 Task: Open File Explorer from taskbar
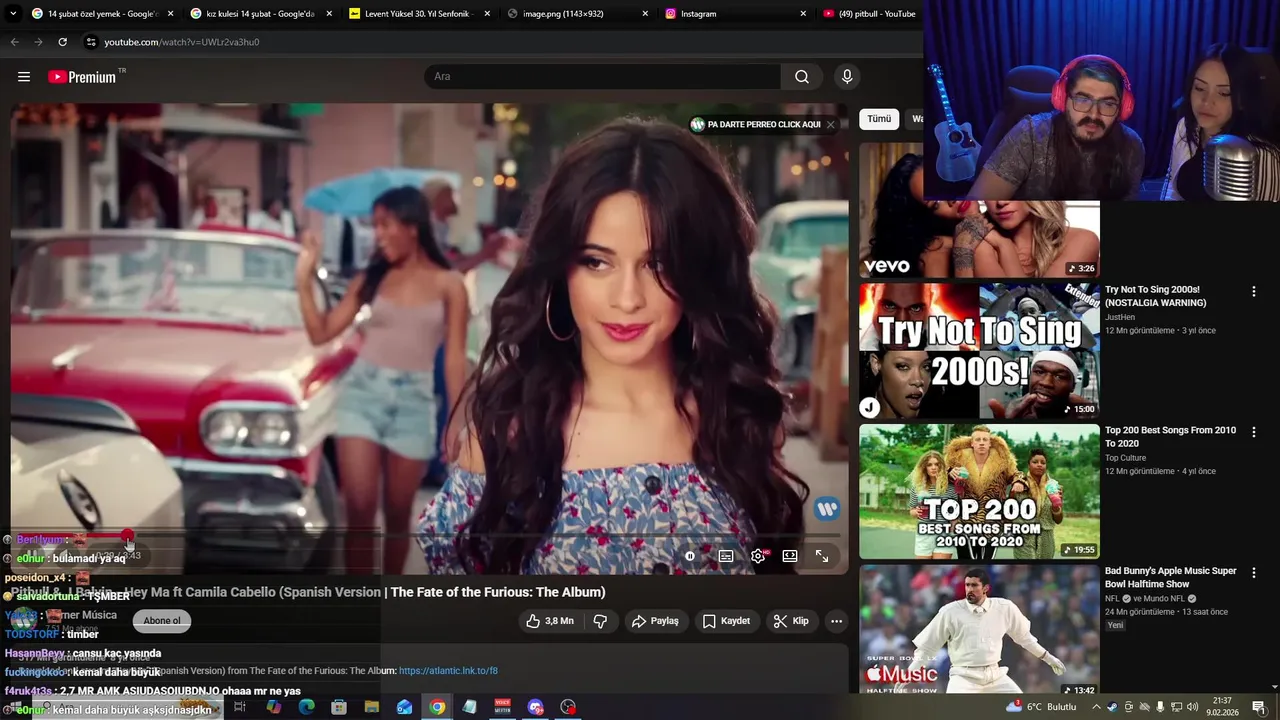pos(372,707)
